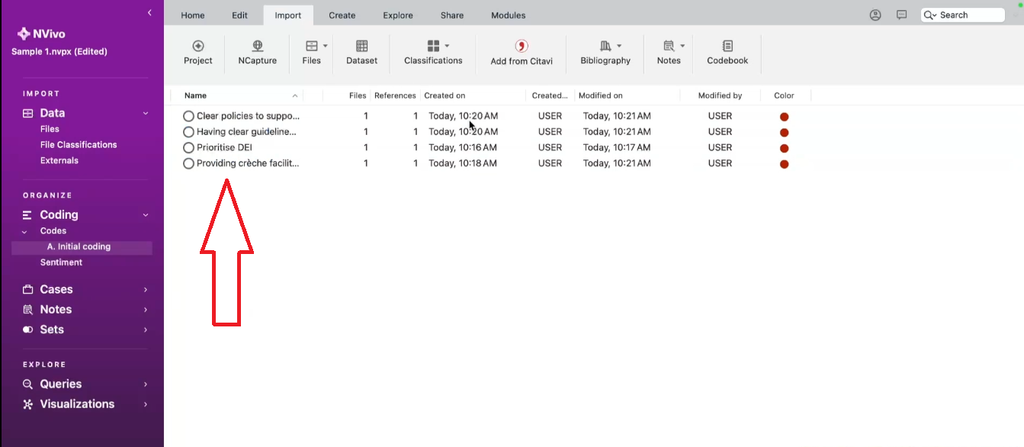1024x447 pixels.
Task: Click the Notes toolbar icon
Action: (x=669, y=46)
